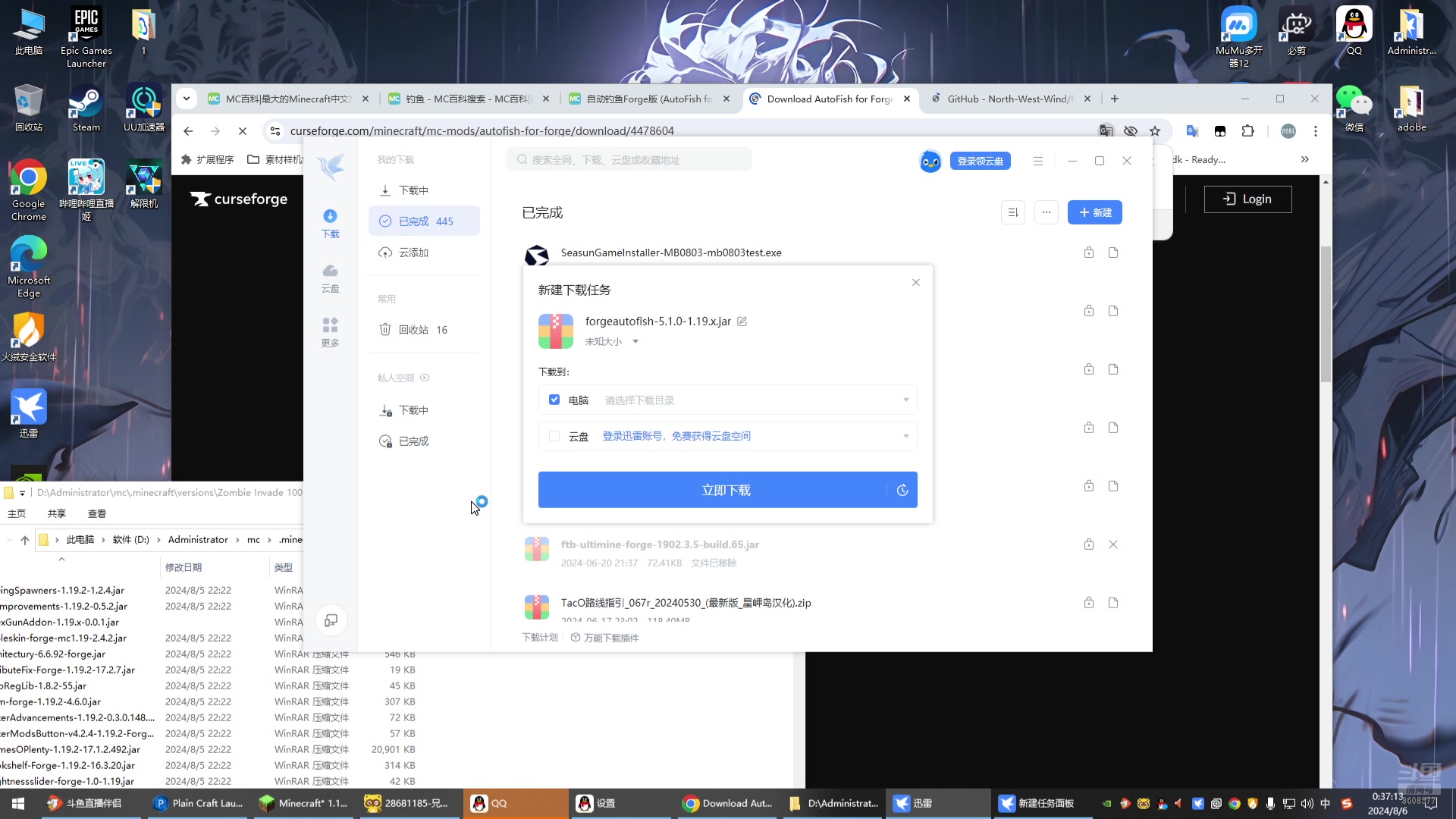Image resolution: width=1456 pixels, height=819 pixels.
Task: Click the curseforge Login button
Action: (x=1247, y=199)
